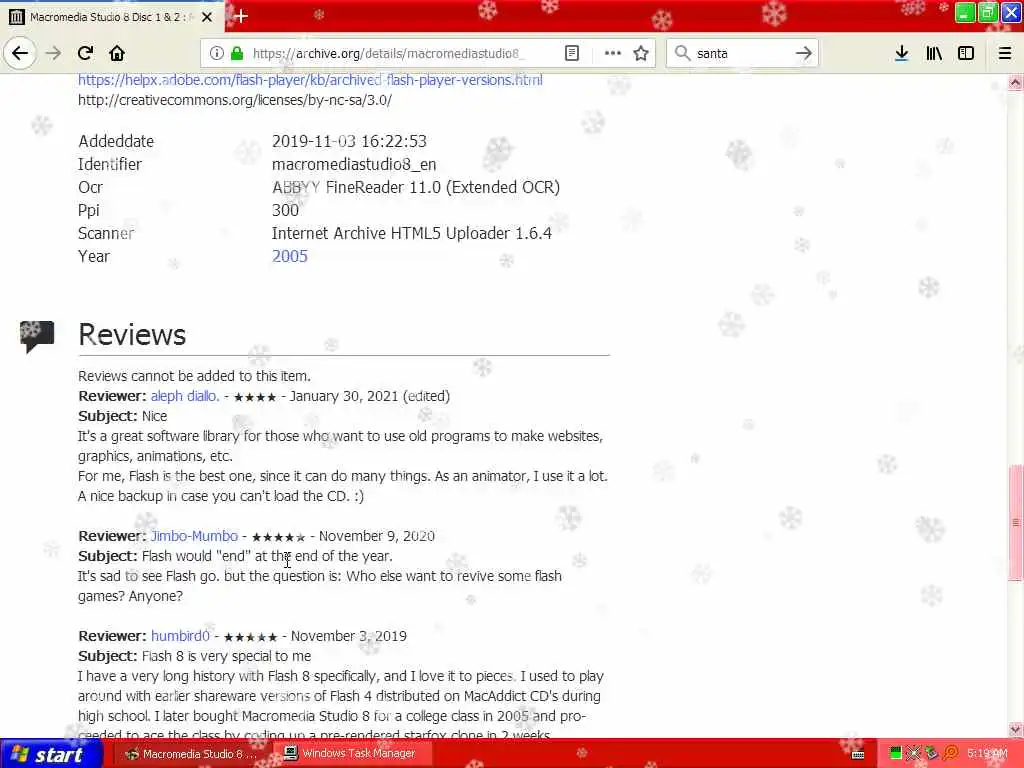
Task: Open the browser home page
Action: pyautogui.click(x=117, y=53)
